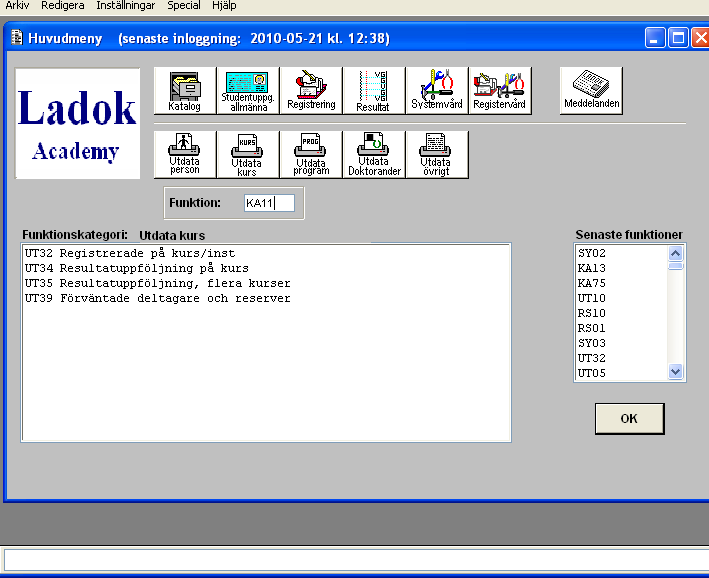Click scroll down arrow in Senaste funktioner
The height and width of the screenshot is (578, 709).
[676, 372]
